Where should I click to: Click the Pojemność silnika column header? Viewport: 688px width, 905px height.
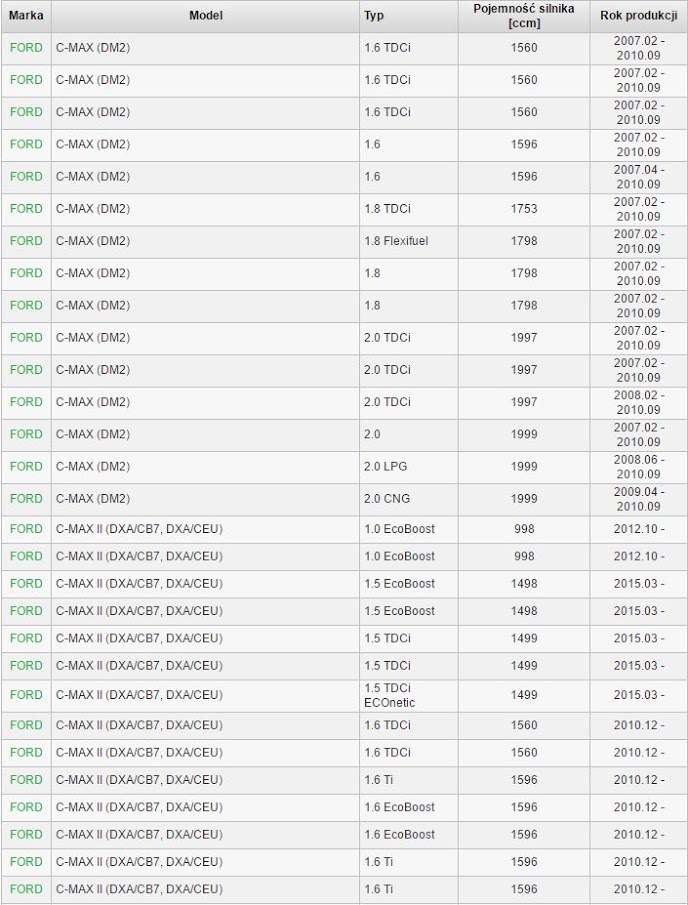click(x=524, y=16)
